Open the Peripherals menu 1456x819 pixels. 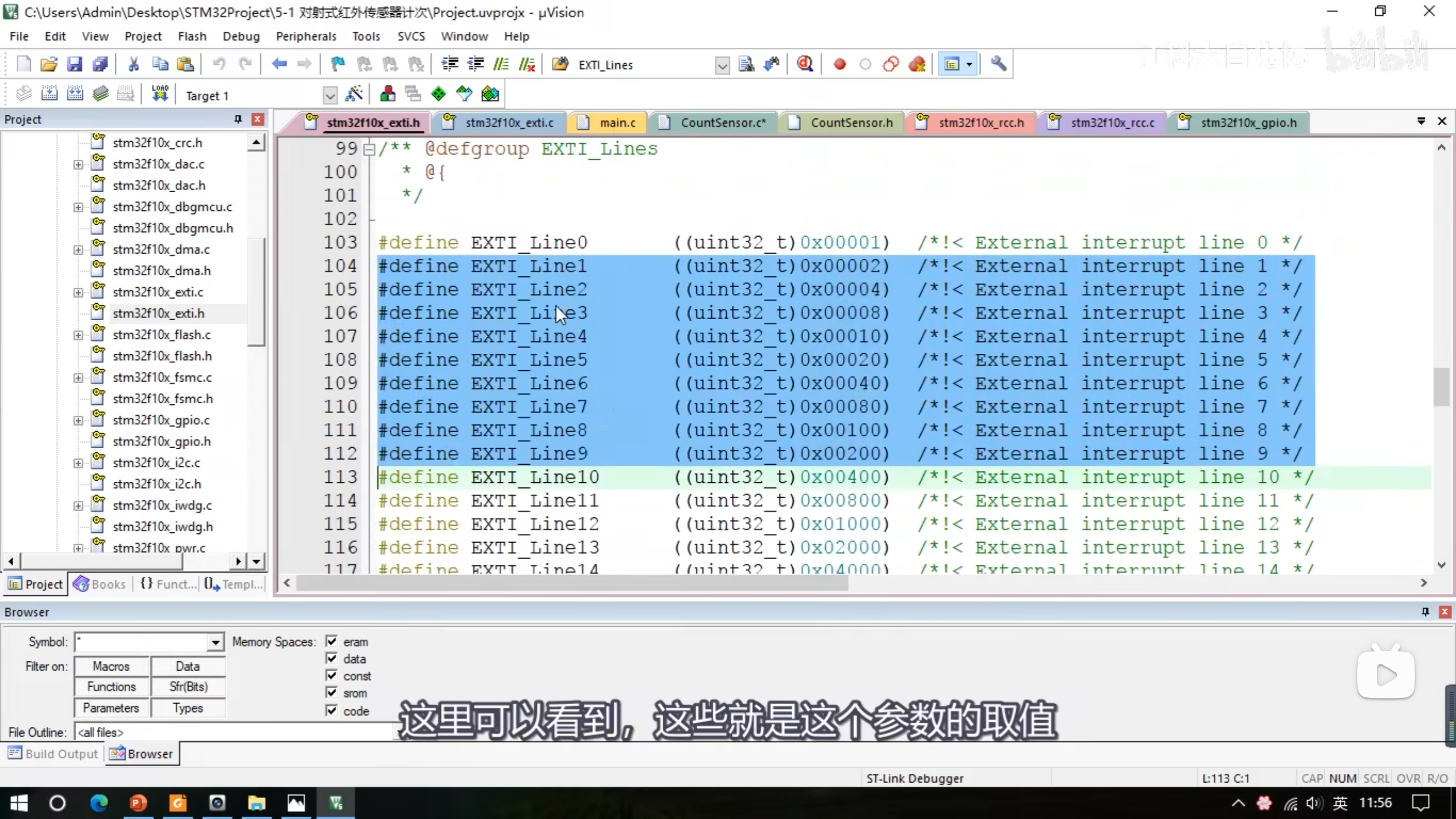pos(306,36)
